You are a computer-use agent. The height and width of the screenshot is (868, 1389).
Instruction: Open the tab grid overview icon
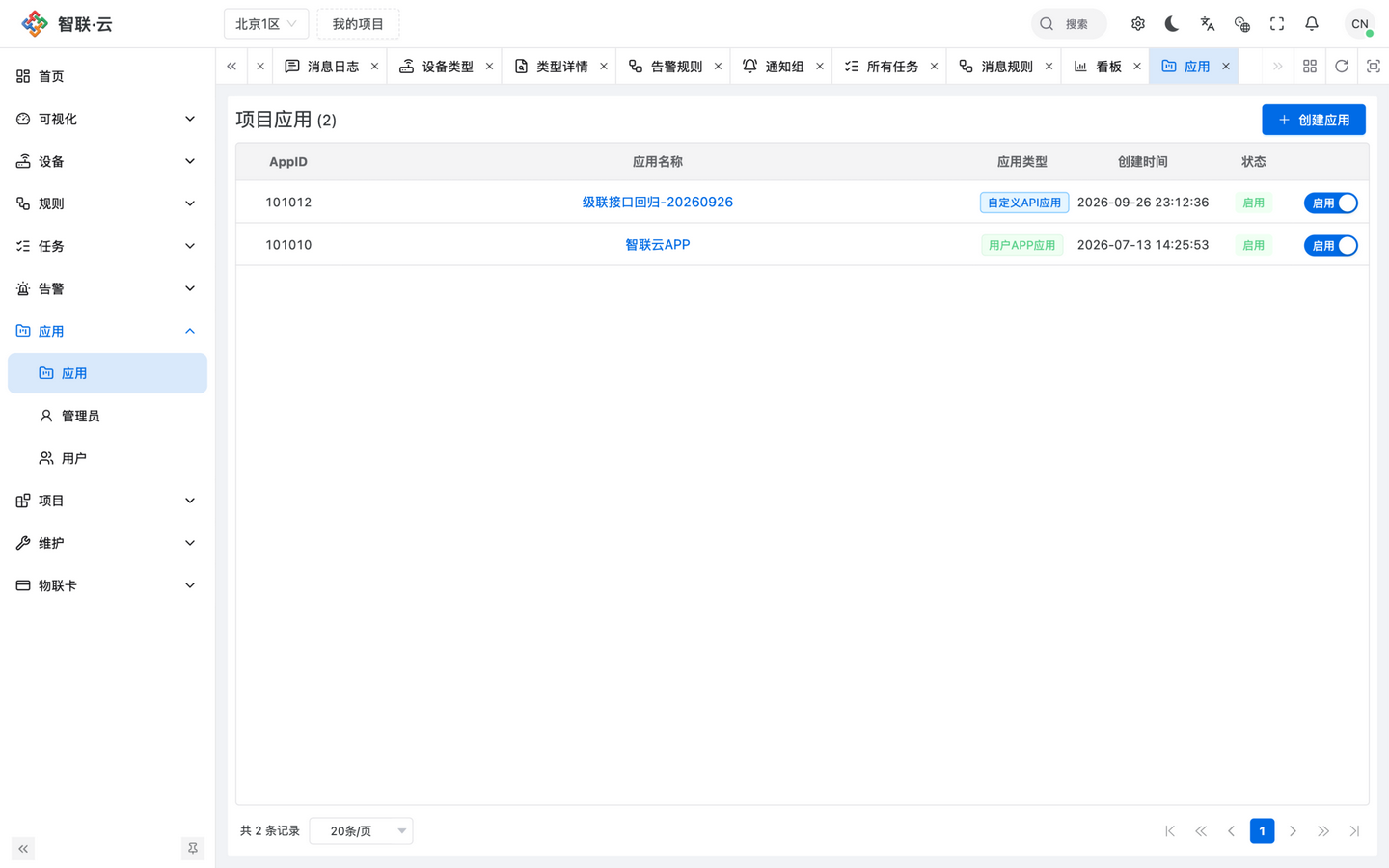1310,67
